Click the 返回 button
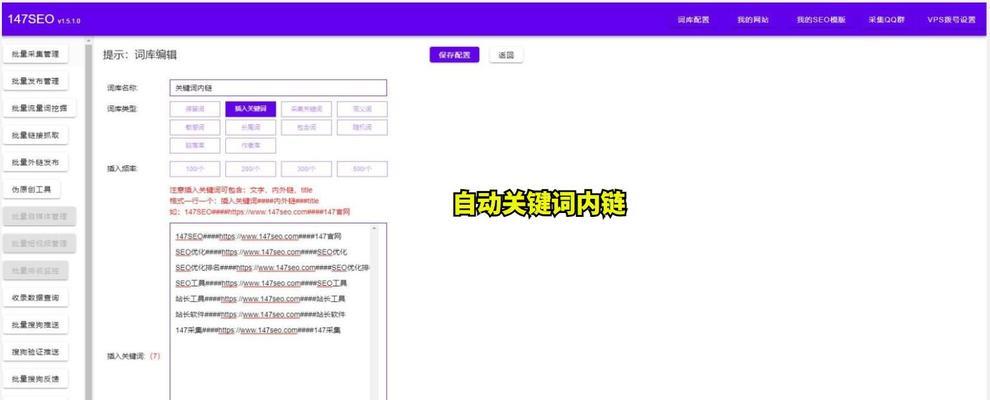Viewport: 990px width, 400px height. [506, 55]
